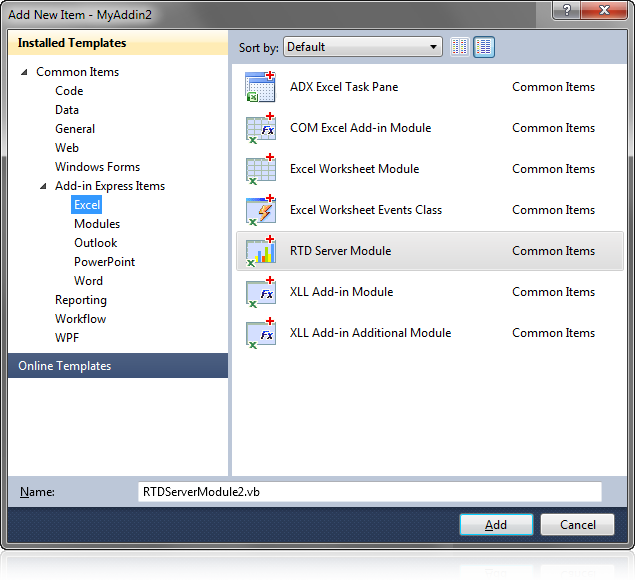The width and height of the screenshot is (635, 580).
Task: Select the Windows Forms category
Action: pyautogui.click(x=98, y=167)
